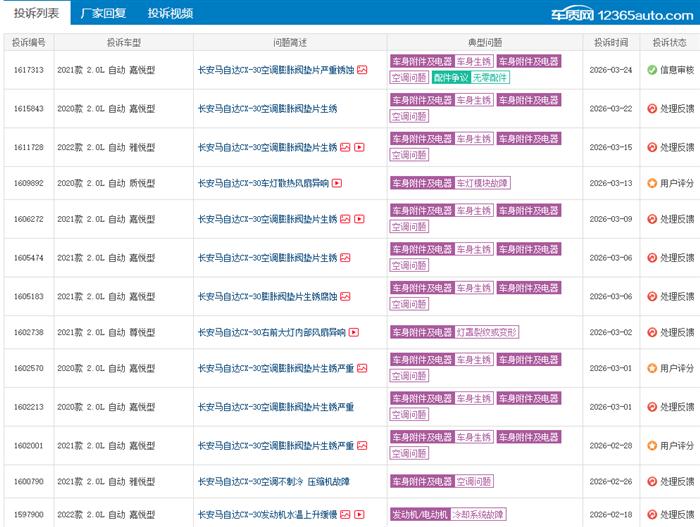Click video icon on complaint 1609892

click(337, 184)
